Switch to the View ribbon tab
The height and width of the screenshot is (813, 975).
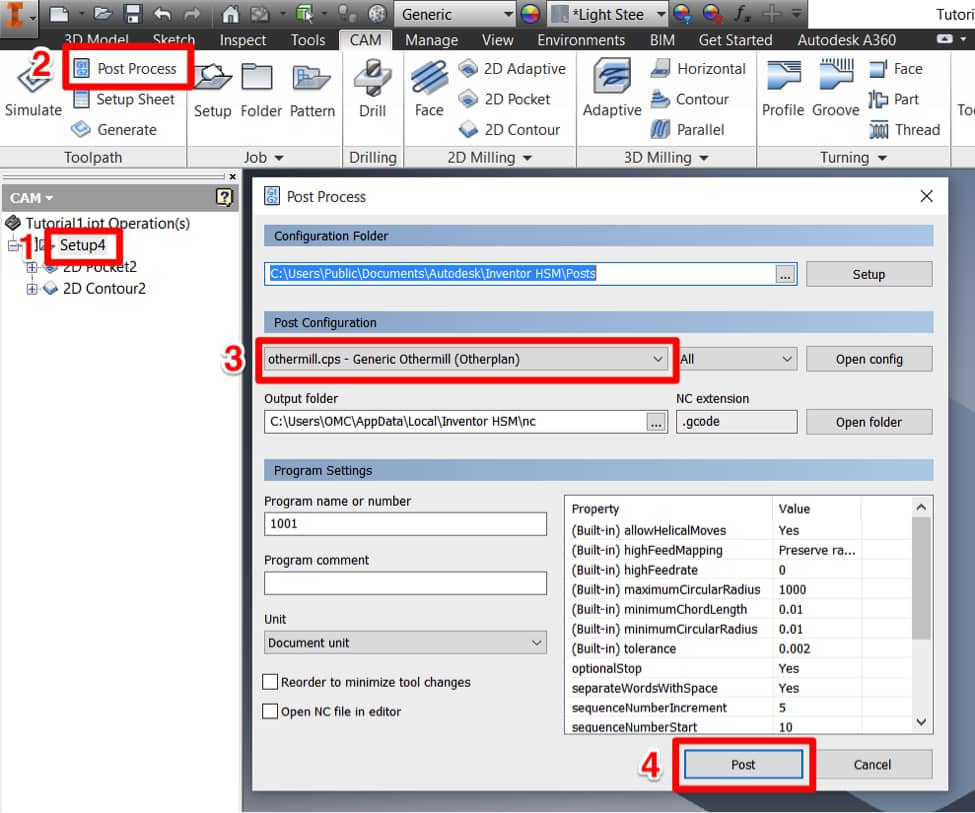point(497,40)
